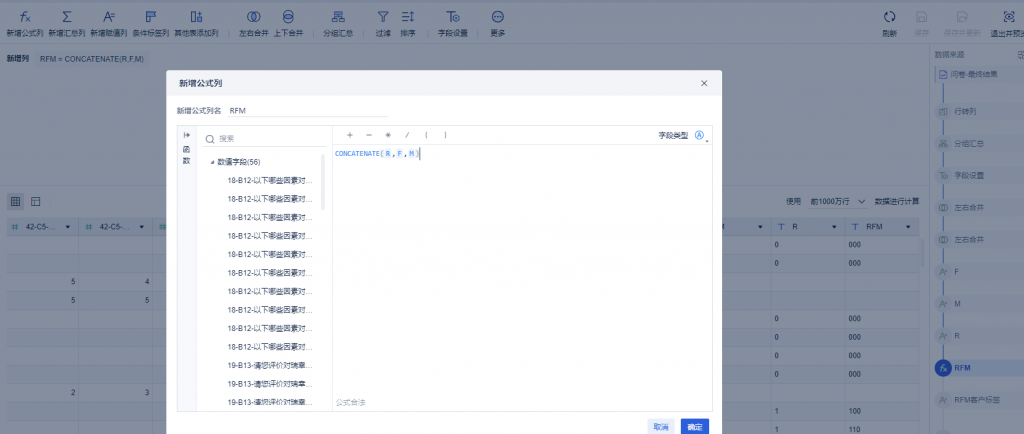Screen dimensions: 1024x434
Task: Click the 确定 button
Action: 694,427
